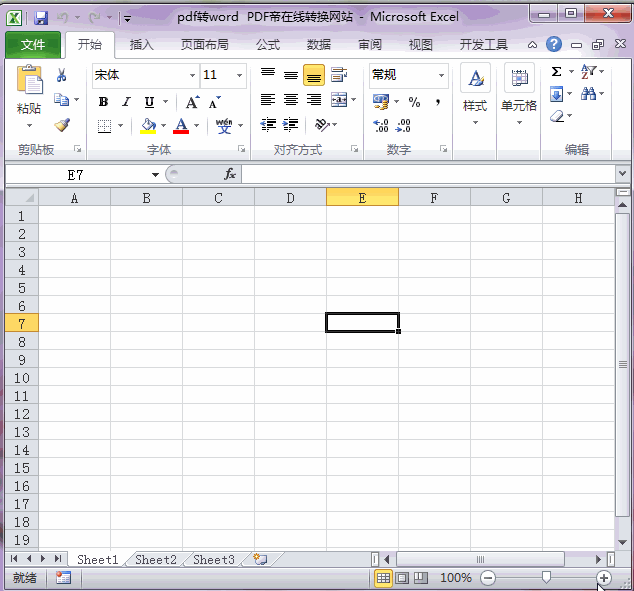Toggle italic formatting

point(126,102)
